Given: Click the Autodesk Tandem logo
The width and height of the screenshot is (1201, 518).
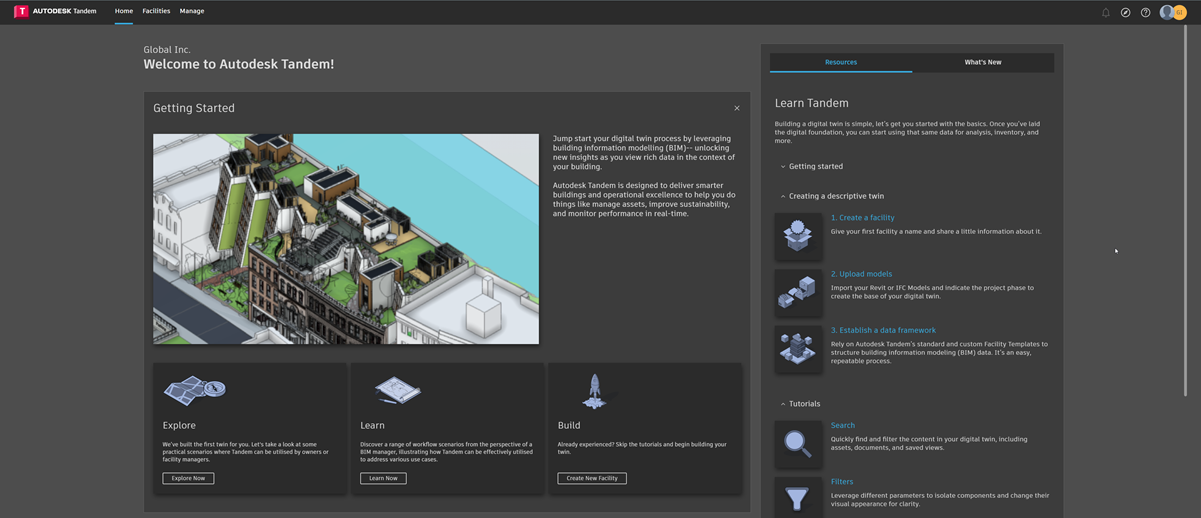Looking at the screenshot, I should [x=55, y=11].
